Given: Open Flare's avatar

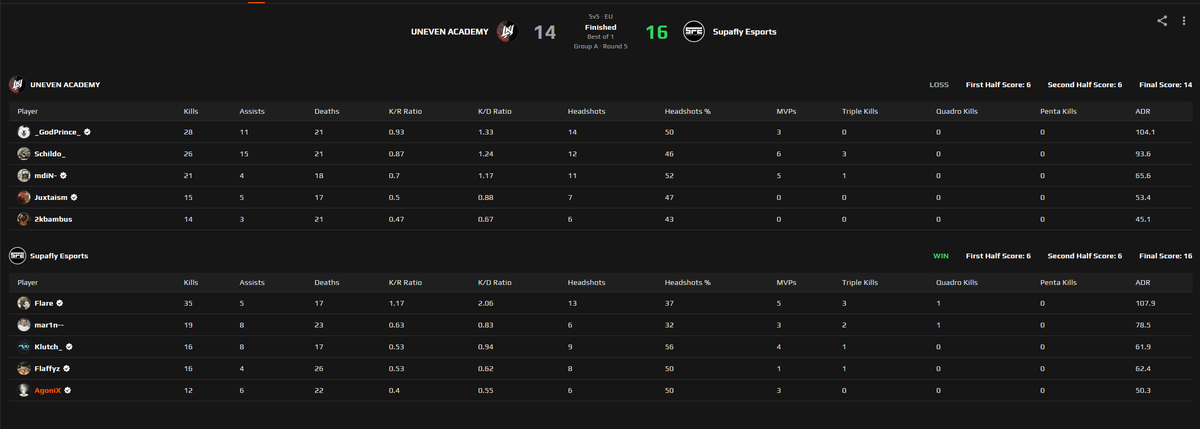Looking at the screenshot, I should 24,303.
